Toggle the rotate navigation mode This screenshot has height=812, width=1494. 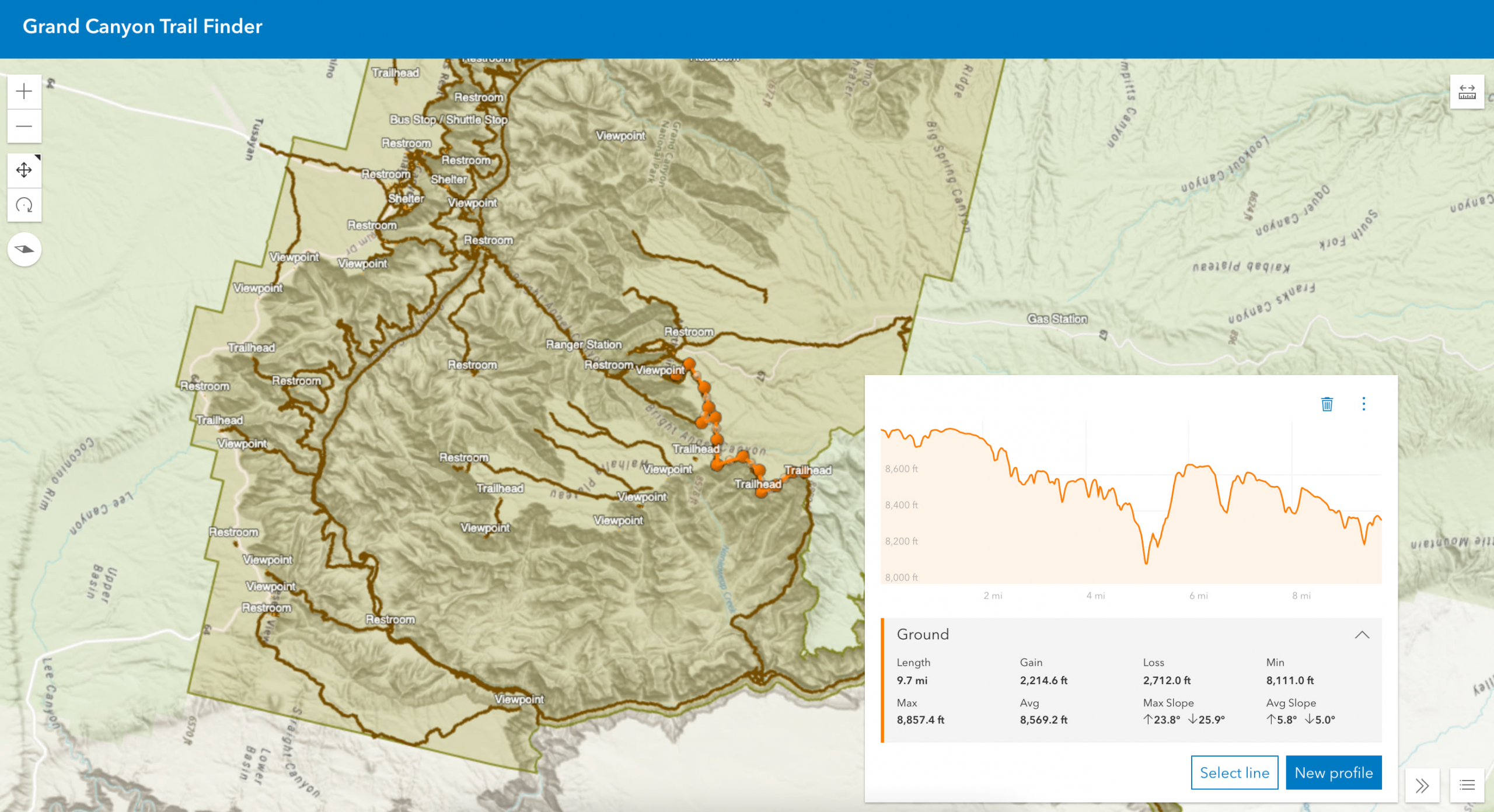point(24,205)
